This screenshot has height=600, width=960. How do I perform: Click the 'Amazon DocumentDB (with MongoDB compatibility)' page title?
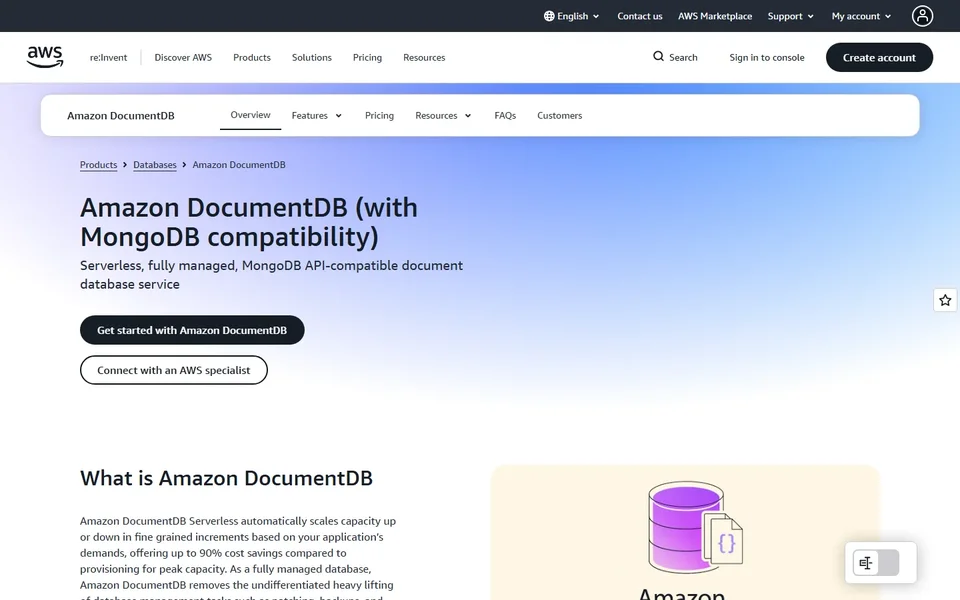[x=249, y=222]
